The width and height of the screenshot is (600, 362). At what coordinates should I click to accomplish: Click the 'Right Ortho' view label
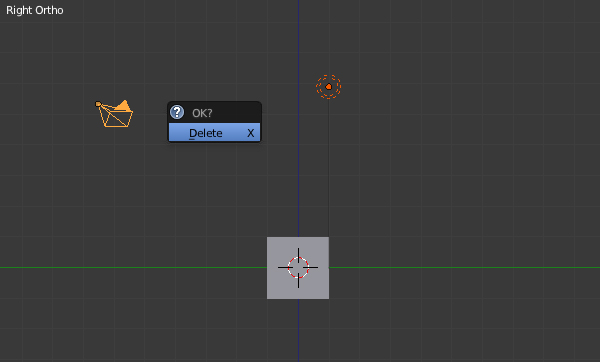pos(35,10)
